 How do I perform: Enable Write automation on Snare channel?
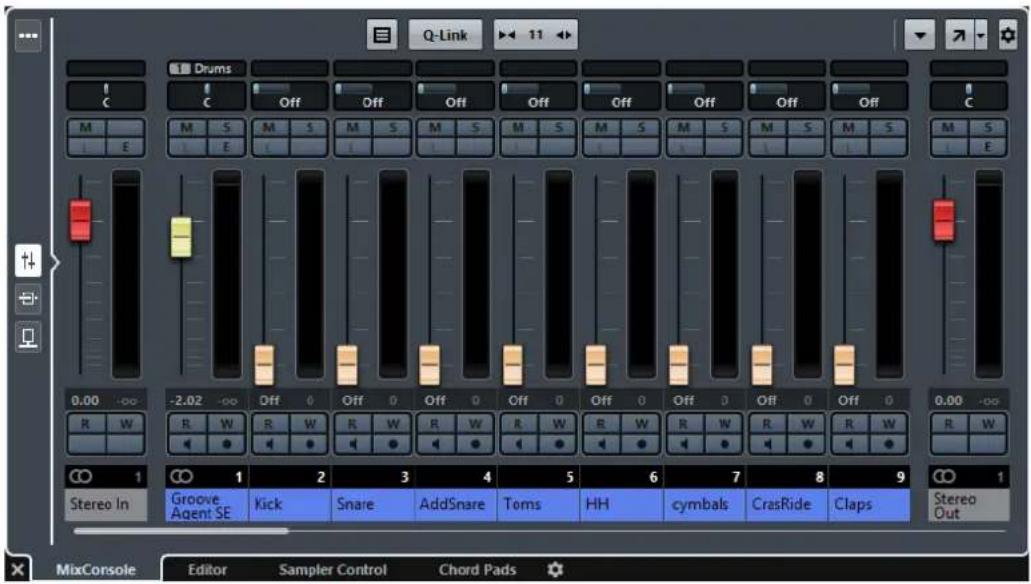pos(393,424)
